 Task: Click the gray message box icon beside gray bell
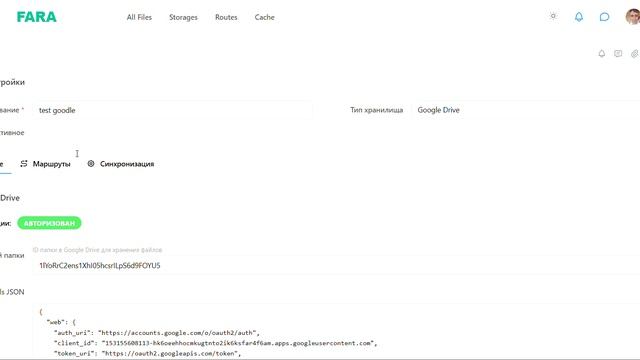618,53
